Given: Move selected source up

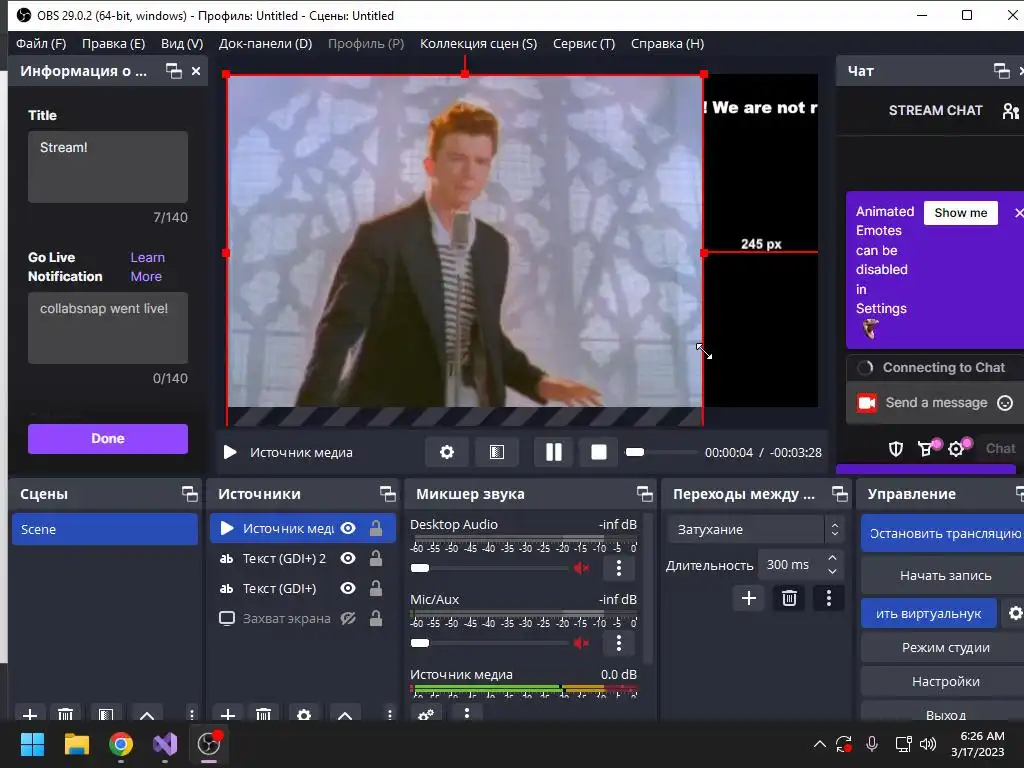Looking at the screenshot, I should click(345, 714).
